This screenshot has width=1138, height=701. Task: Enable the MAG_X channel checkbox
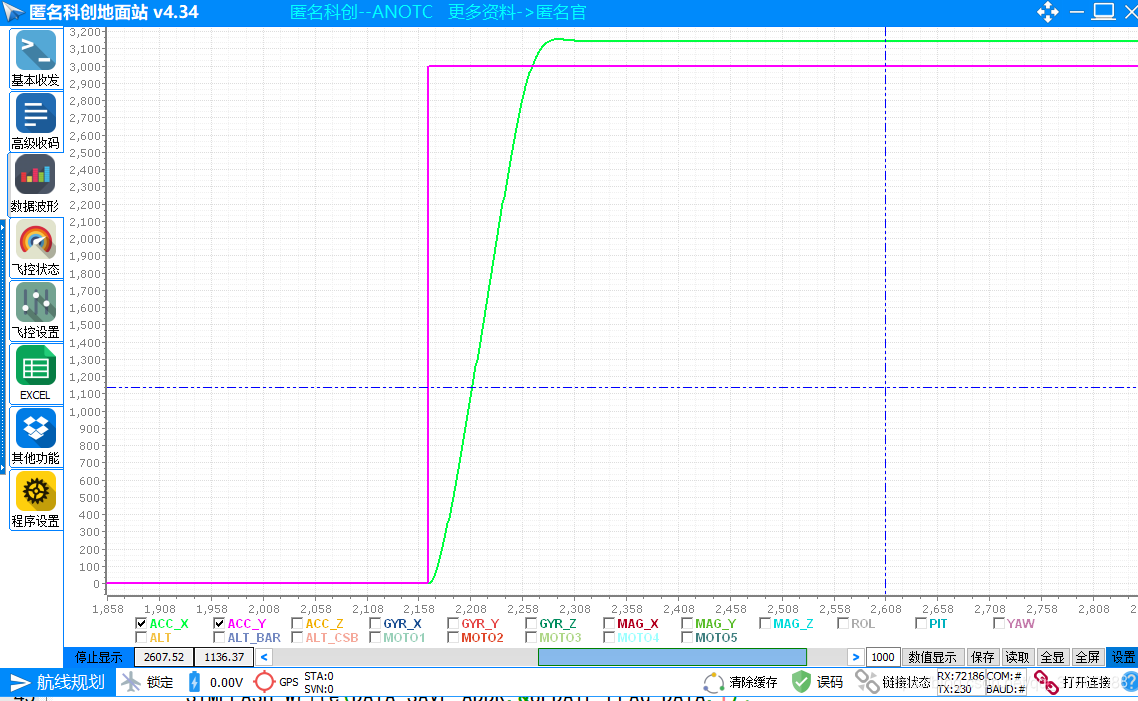(x=609, y=623)
